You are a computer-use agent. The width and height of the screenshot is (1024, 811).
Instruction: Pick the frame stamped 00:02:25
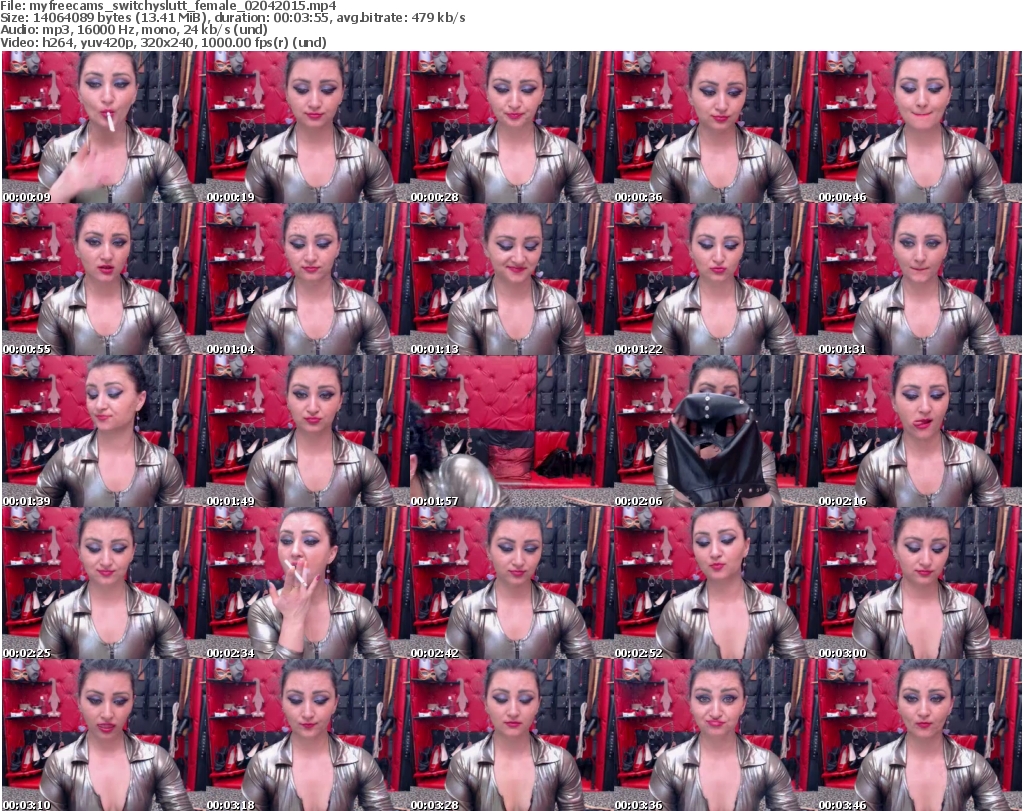pos(103,584)
